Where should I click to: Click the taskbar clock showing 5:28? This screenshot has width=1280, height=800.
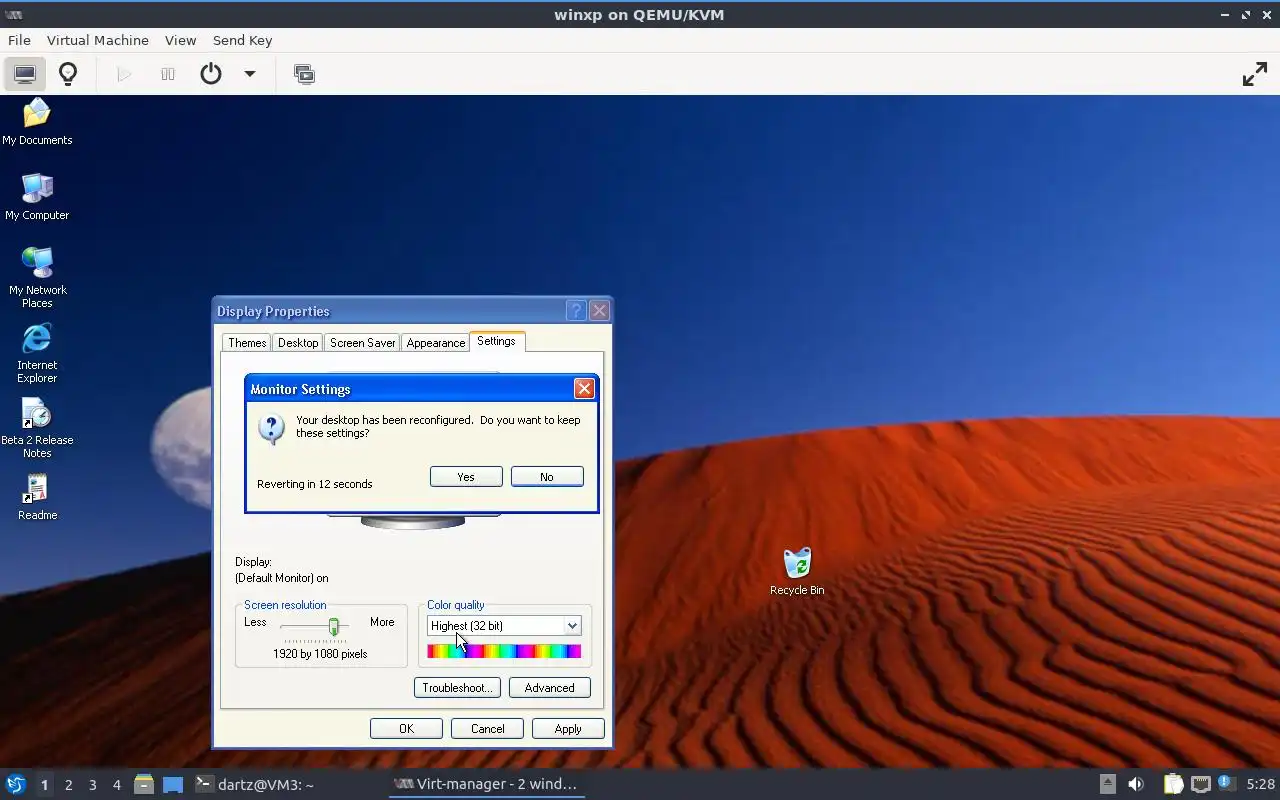coord(1260,784)
